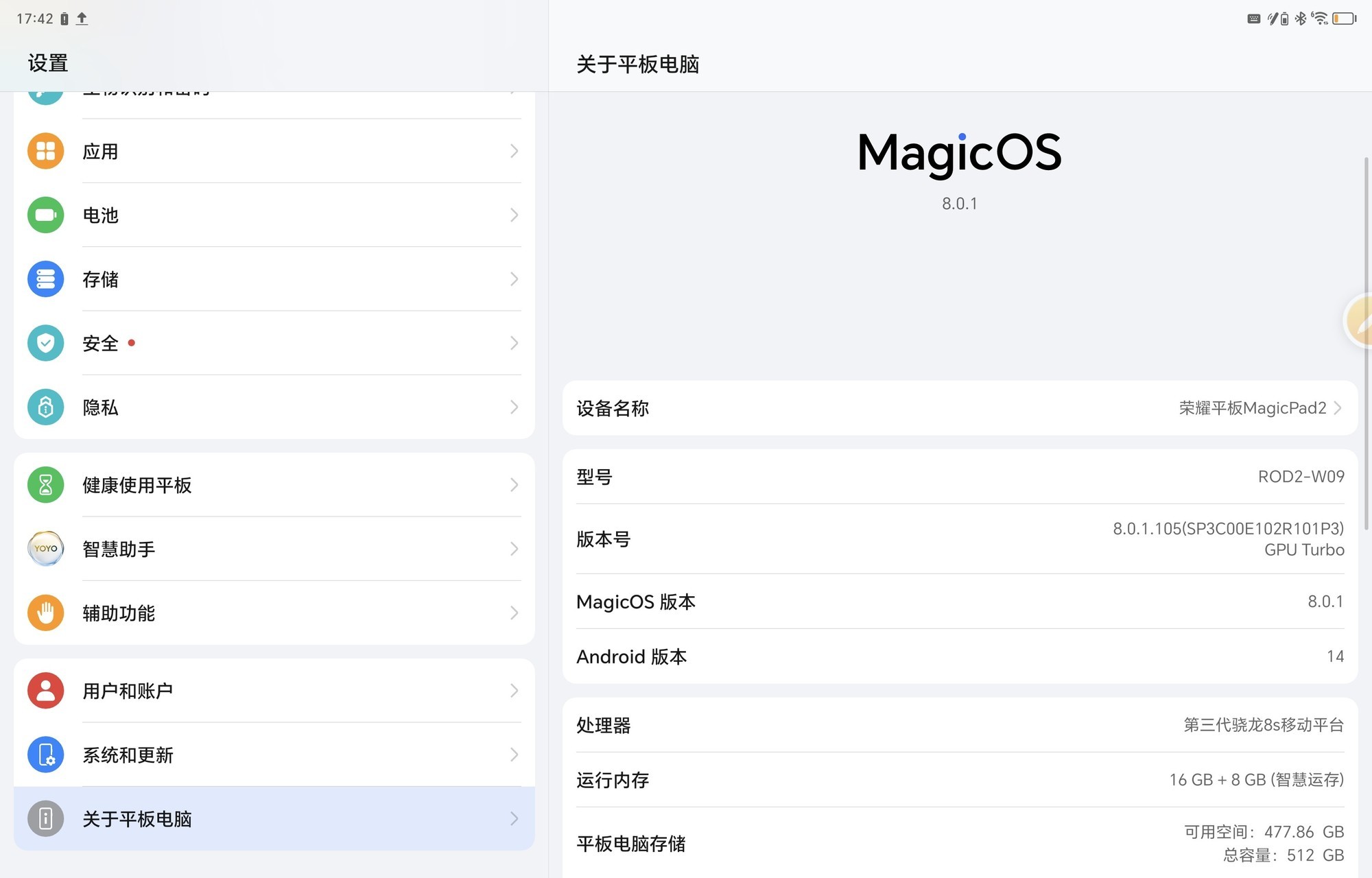Open 用户和账户 via the person icon

pyautogui.click(x=45, y=690)
